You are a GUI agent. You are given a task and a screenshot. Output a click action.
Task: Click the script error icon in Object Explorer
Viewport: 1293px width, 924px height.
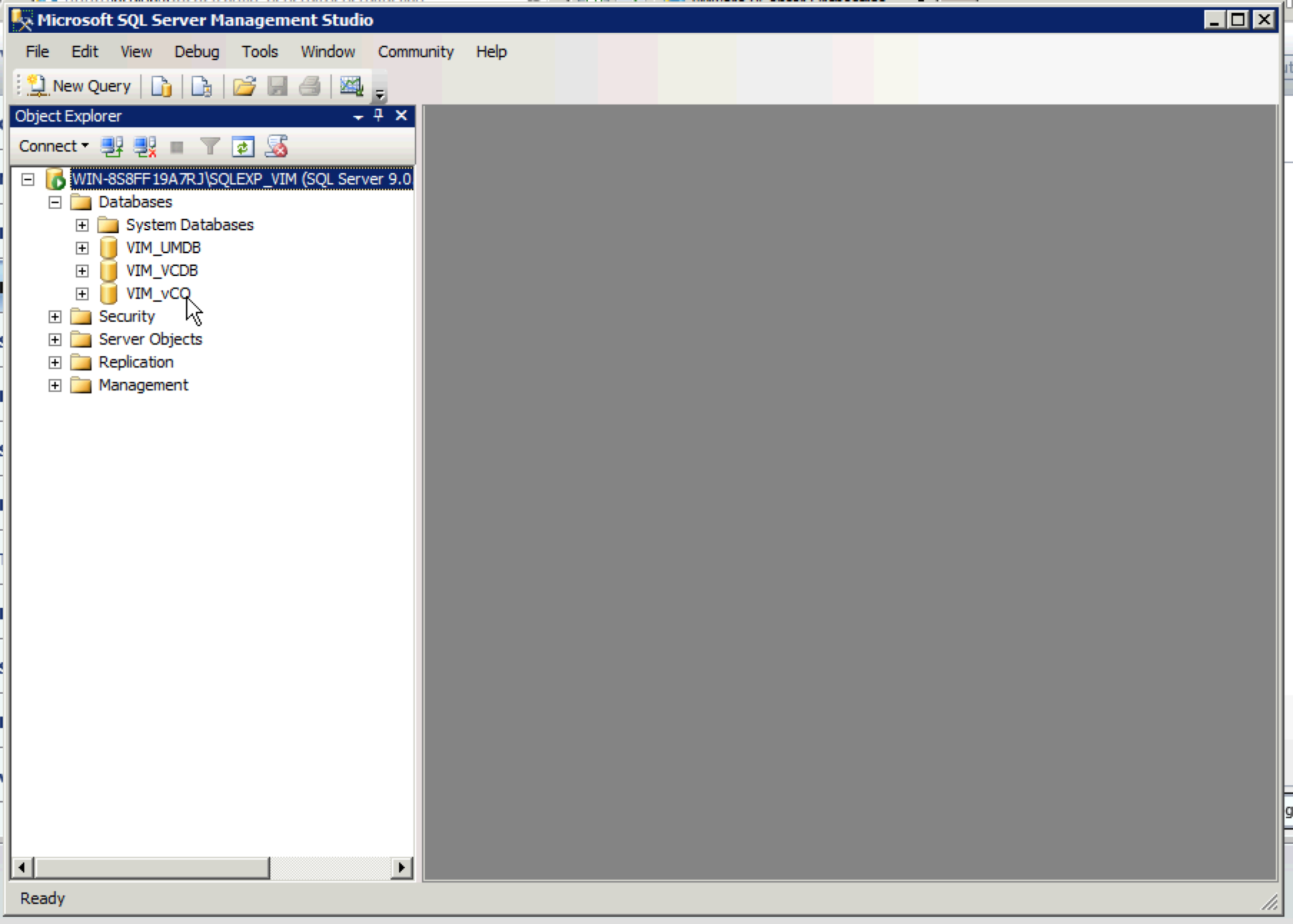click(277, 147)
